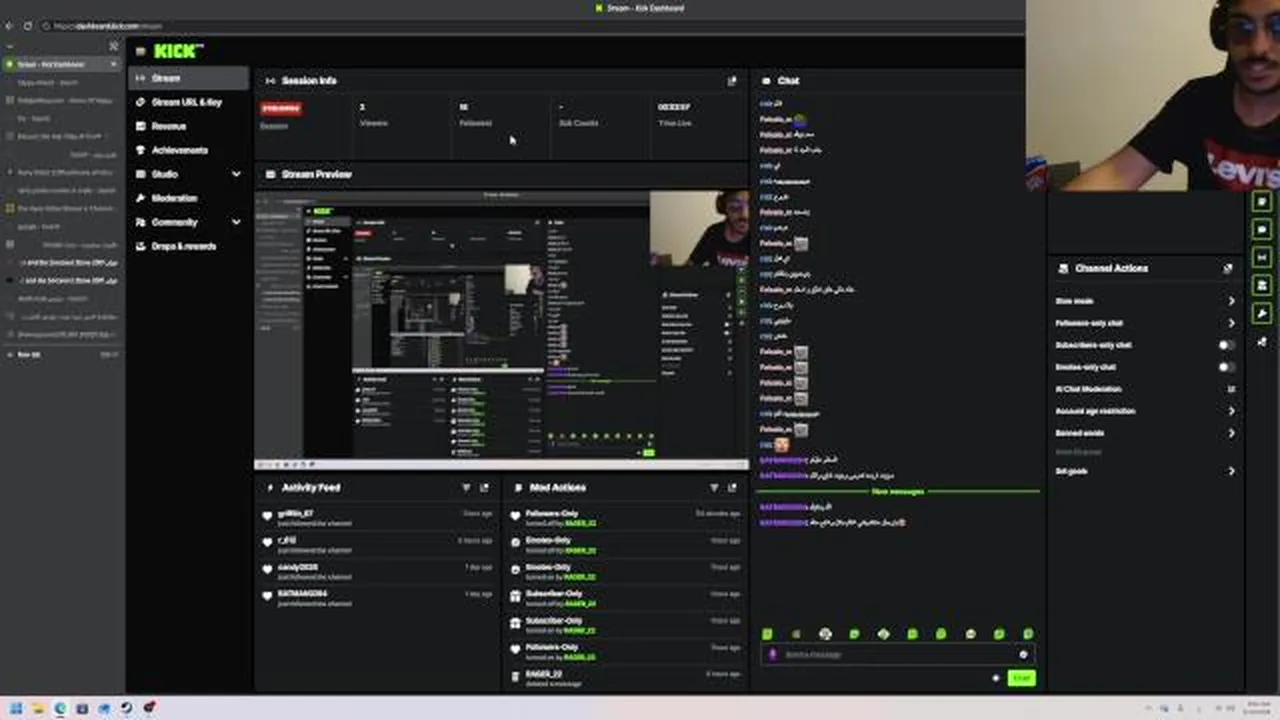Expand the Studio sidebar submenu chevron
This screenshot has width=1280, height=720.
[236, 174]
